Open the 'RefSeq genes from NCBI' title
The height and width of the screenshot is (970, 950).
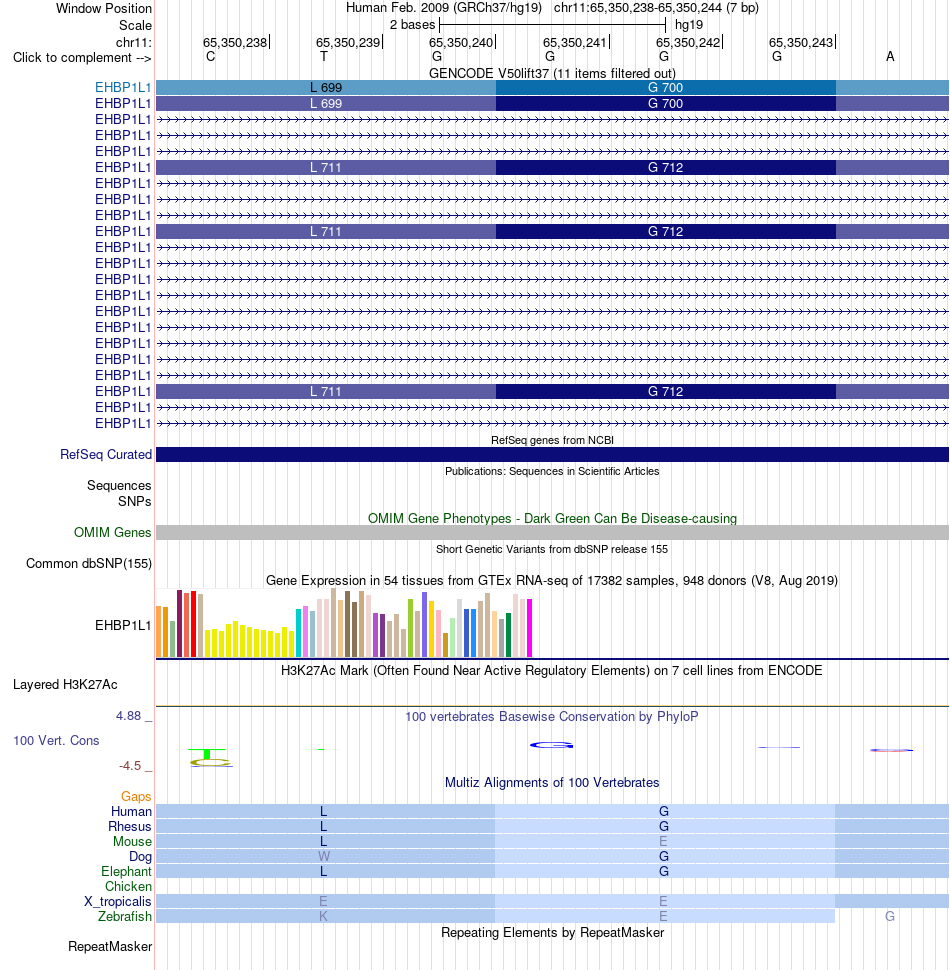pos(552,440)
